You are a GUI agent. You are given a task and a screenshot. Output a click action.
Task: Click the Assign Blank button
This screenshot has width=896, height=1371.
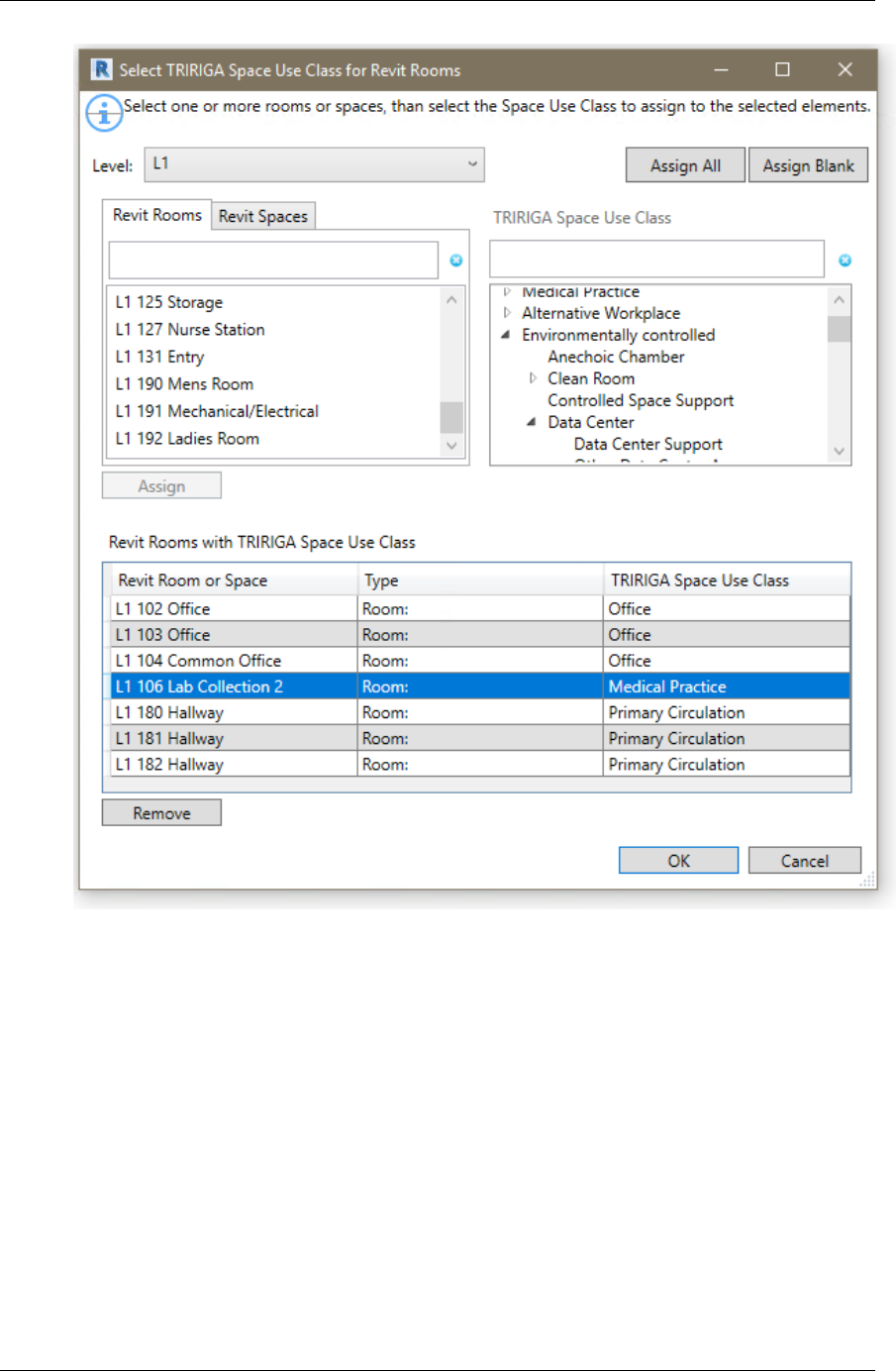tap(808, 165)
